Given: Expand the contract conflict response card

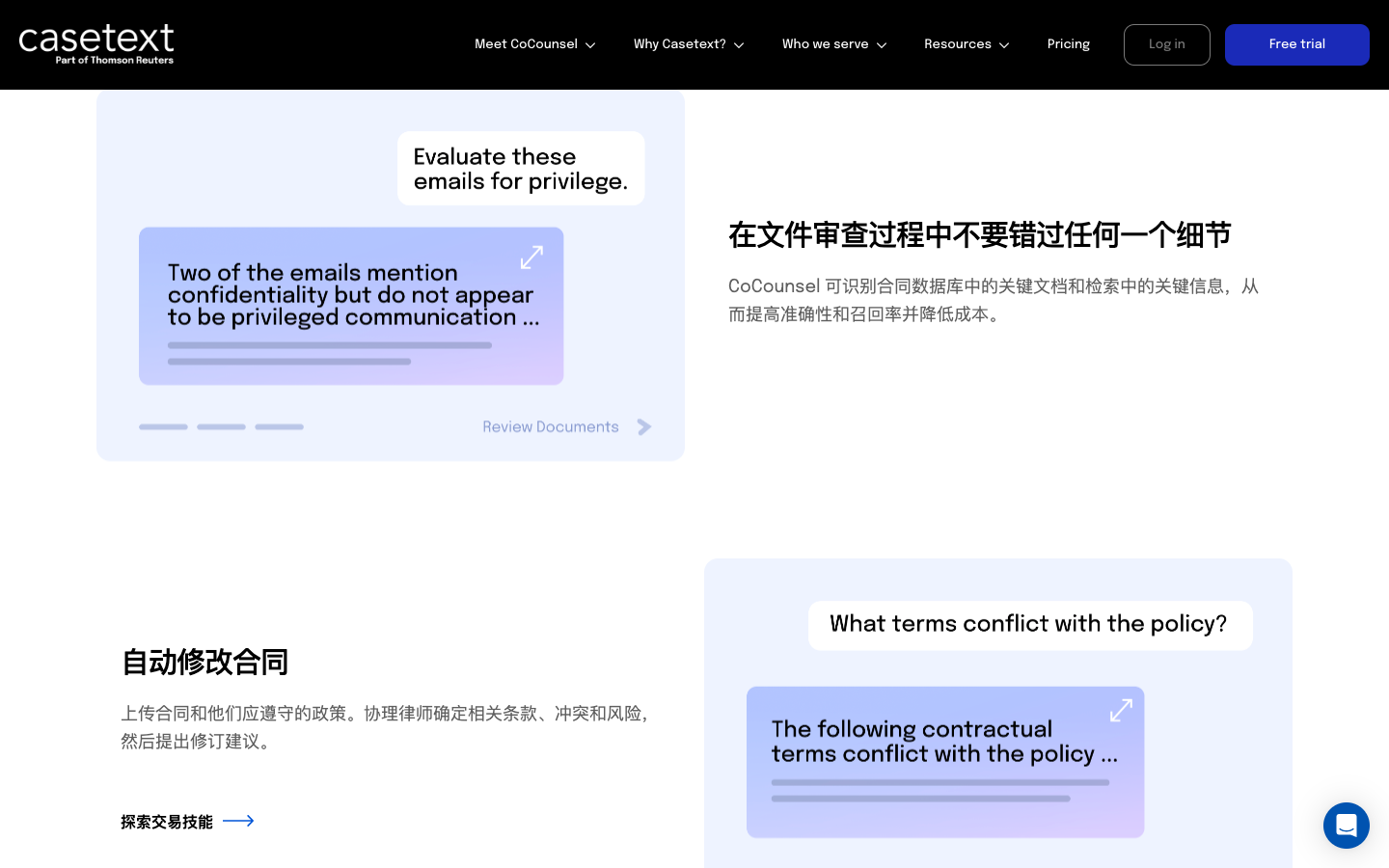Looking at the screenshot, I should 1121,711.
